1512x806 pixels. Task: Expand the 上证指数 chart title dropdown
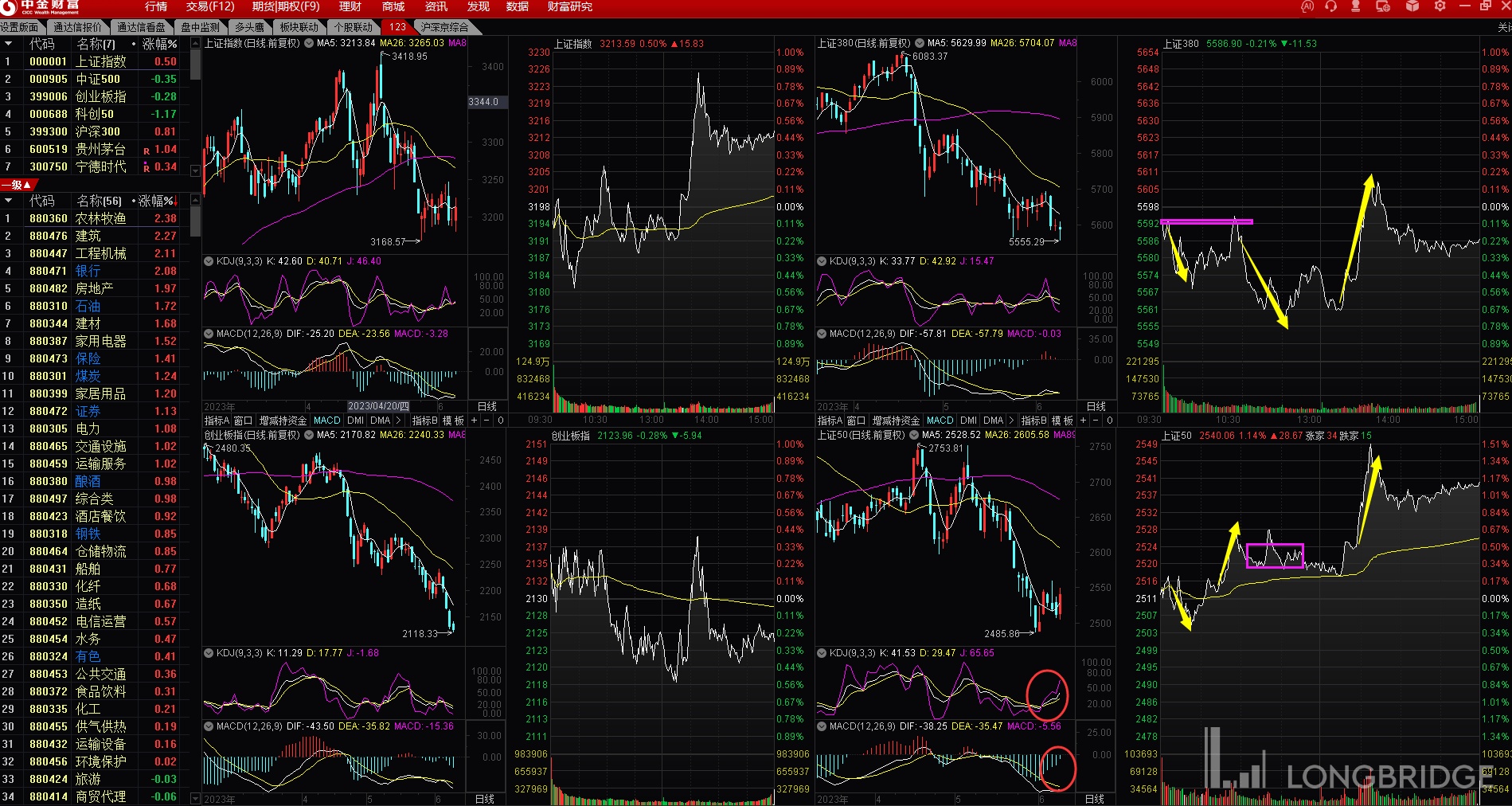click(308, 43)
